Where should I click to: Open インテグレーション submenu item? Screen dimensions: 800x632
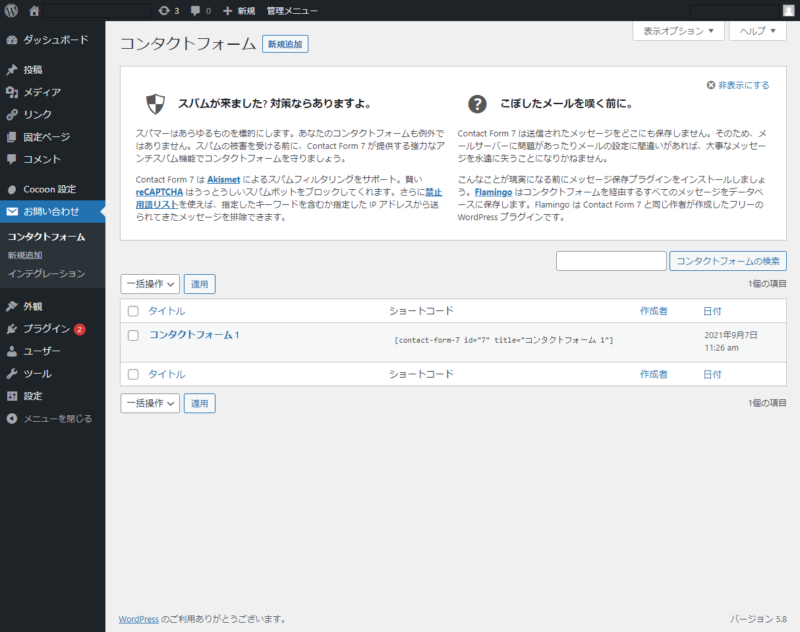point(46,274)
